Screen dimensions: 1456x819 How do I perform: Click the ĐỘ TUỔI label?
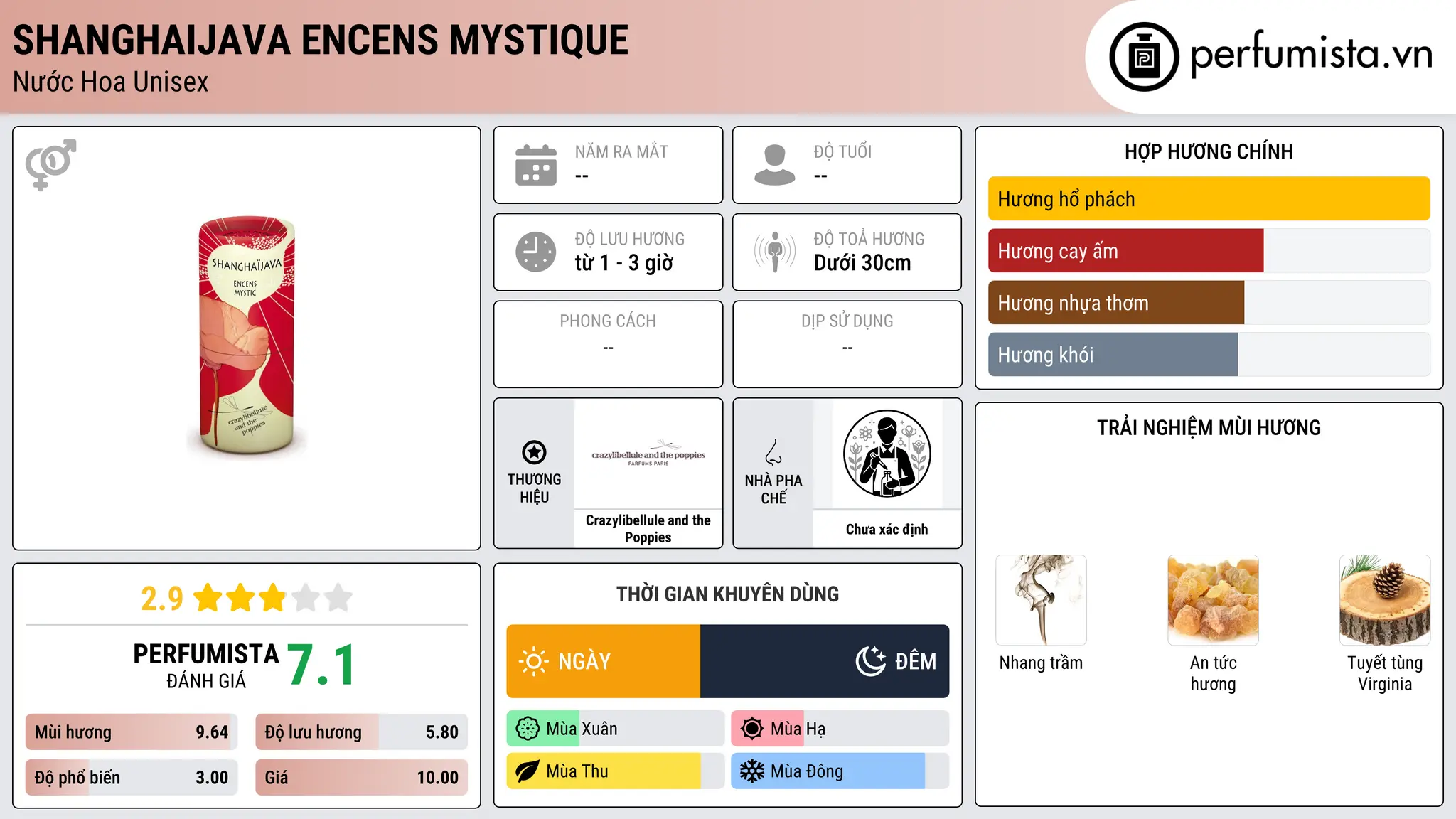[x=842, y=152]
